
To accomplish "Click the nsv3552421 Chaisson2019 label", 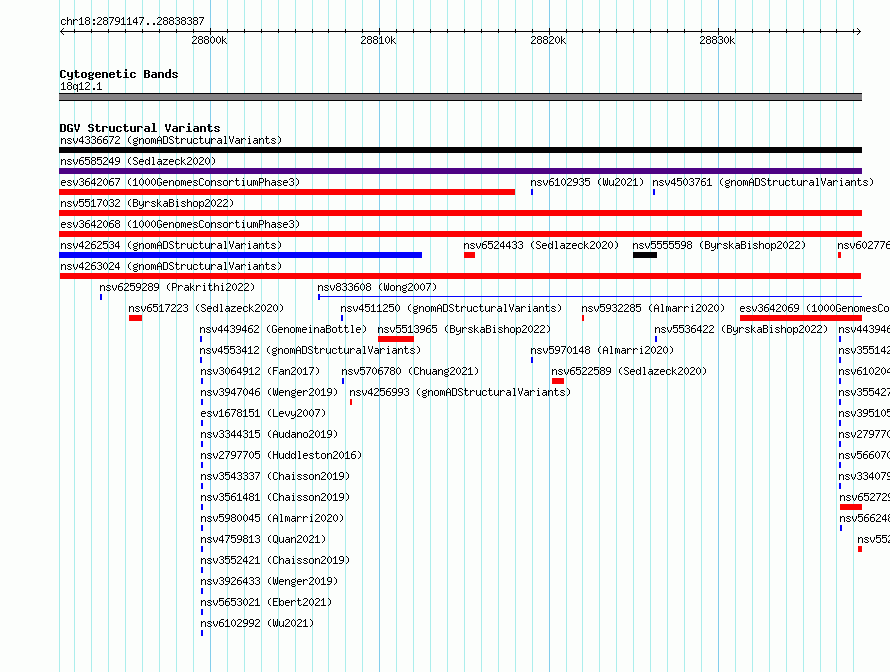I will tap(275, 560).
